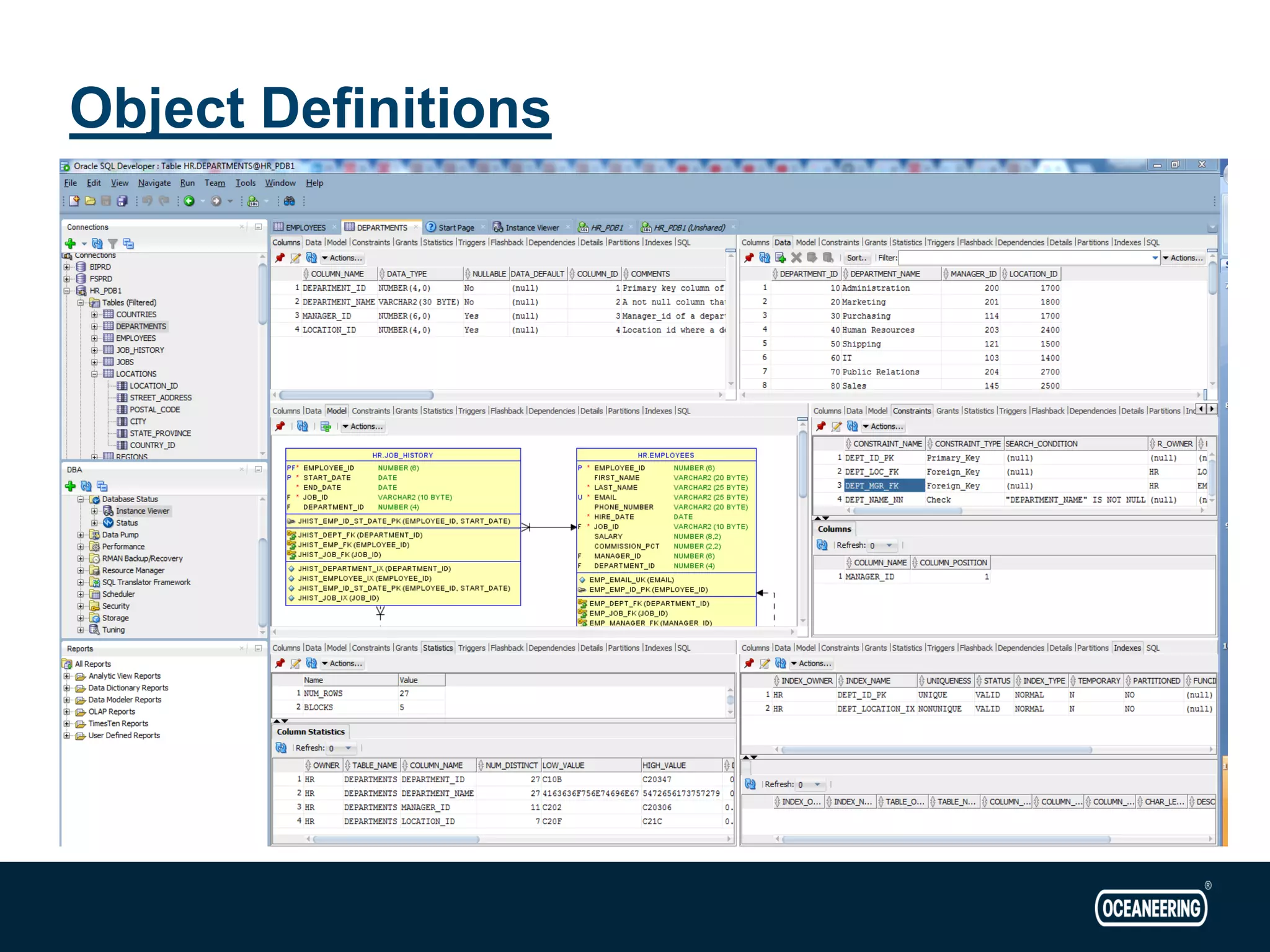Click the green plus icon in DBA panel
Image resolution: width=1270 pixels, height=952 pixels.
(x=71, y=486)
